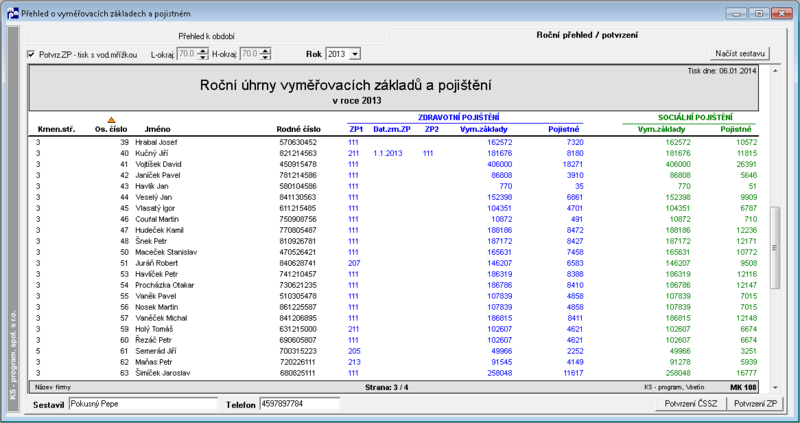The height and width of the screenshot is (423, 800).
Task: Select the Veselý Jan row
Action: (x=393, y=197)
